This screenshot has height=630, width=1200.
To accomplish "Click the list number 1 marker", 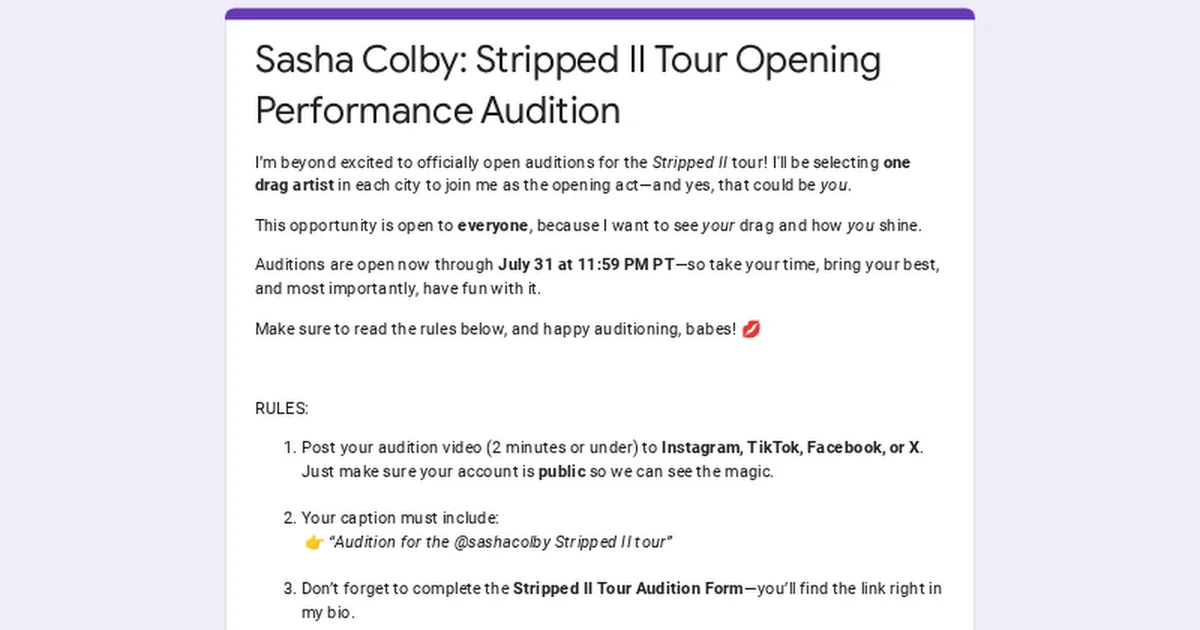I will (x=289, y=447).
